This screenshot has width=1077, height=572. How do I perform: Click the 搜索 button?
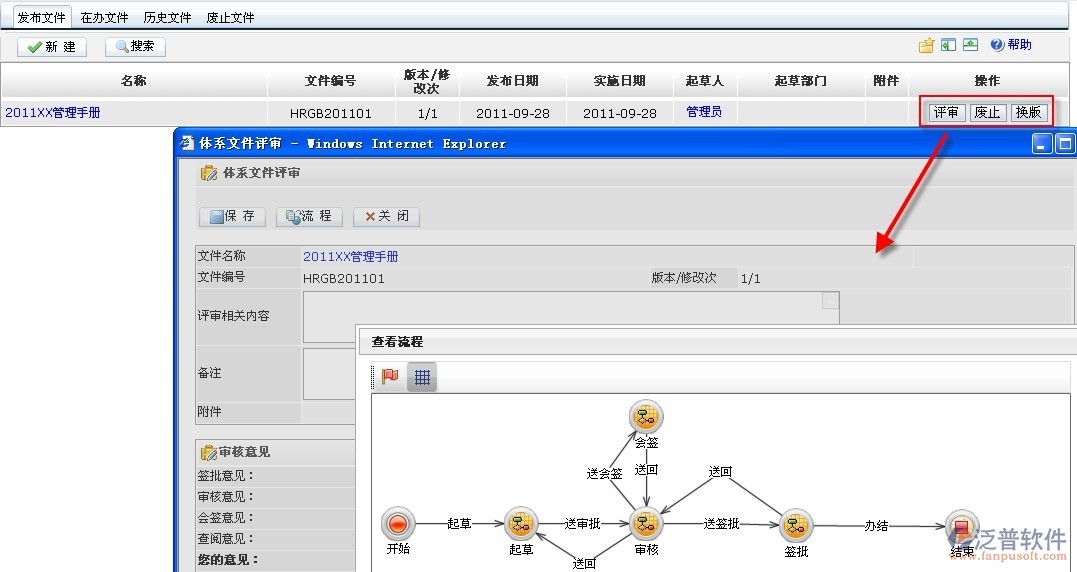[x=135, y=46]
